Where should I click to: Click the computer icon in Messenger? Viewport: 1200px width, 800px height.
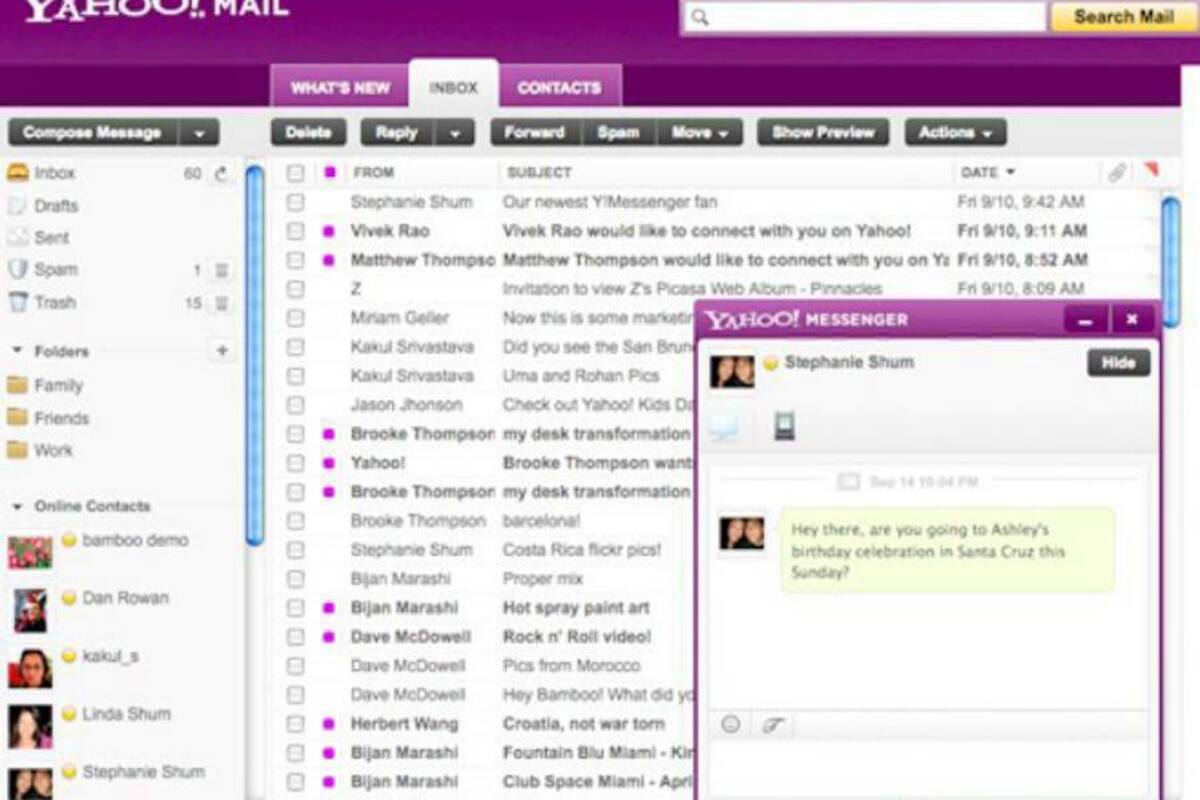pyautogui.click(x=723, y=427)
